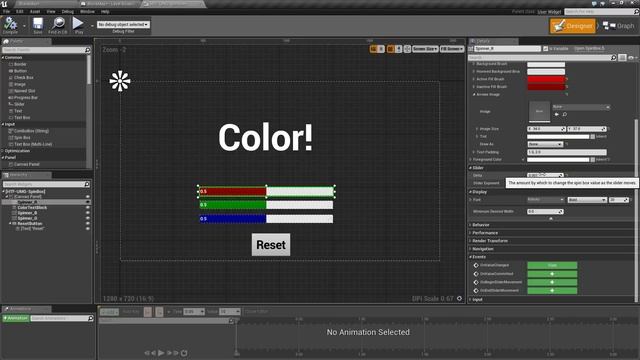Toggle visibility of Canvas Panel

click(88, 197)
